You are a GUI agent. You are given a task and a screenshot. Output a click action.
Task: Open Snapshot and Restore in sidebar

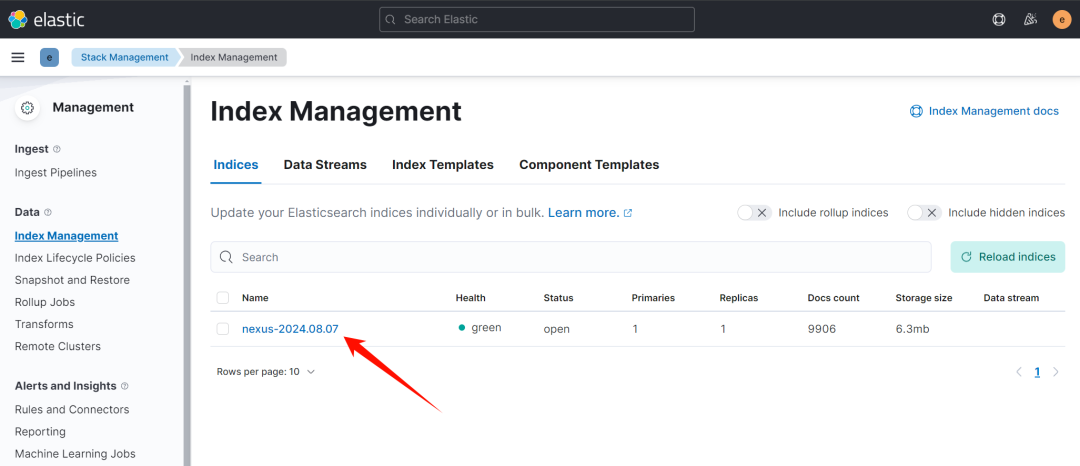tap(72, 280)
